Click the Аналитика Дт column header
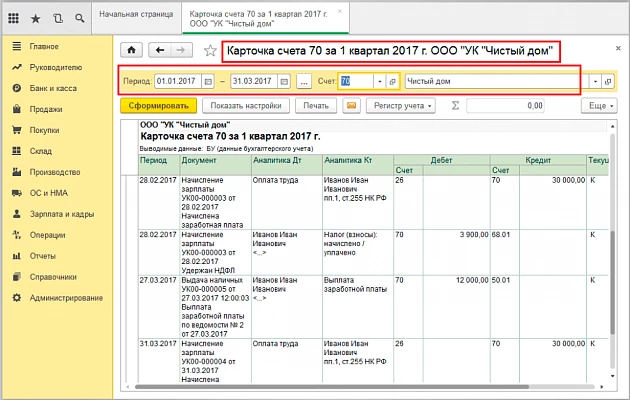 click(287, 165)
